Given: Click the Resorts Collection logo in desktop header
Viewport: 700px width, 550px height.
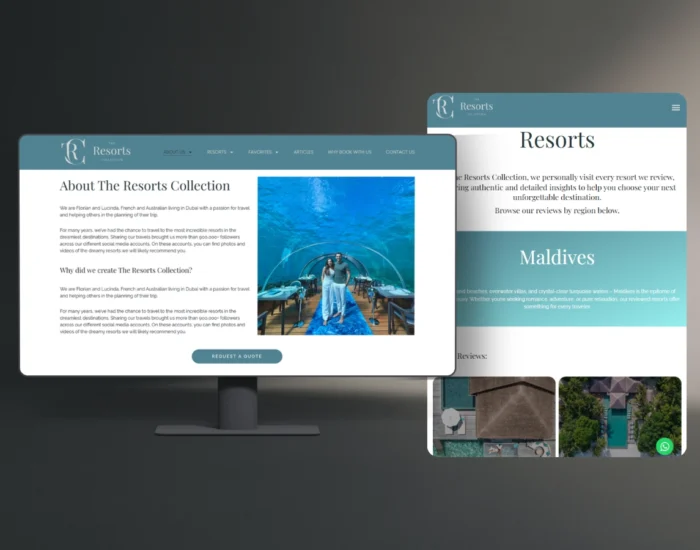Looking at the screenshot, I should click(x=96, y=152).
